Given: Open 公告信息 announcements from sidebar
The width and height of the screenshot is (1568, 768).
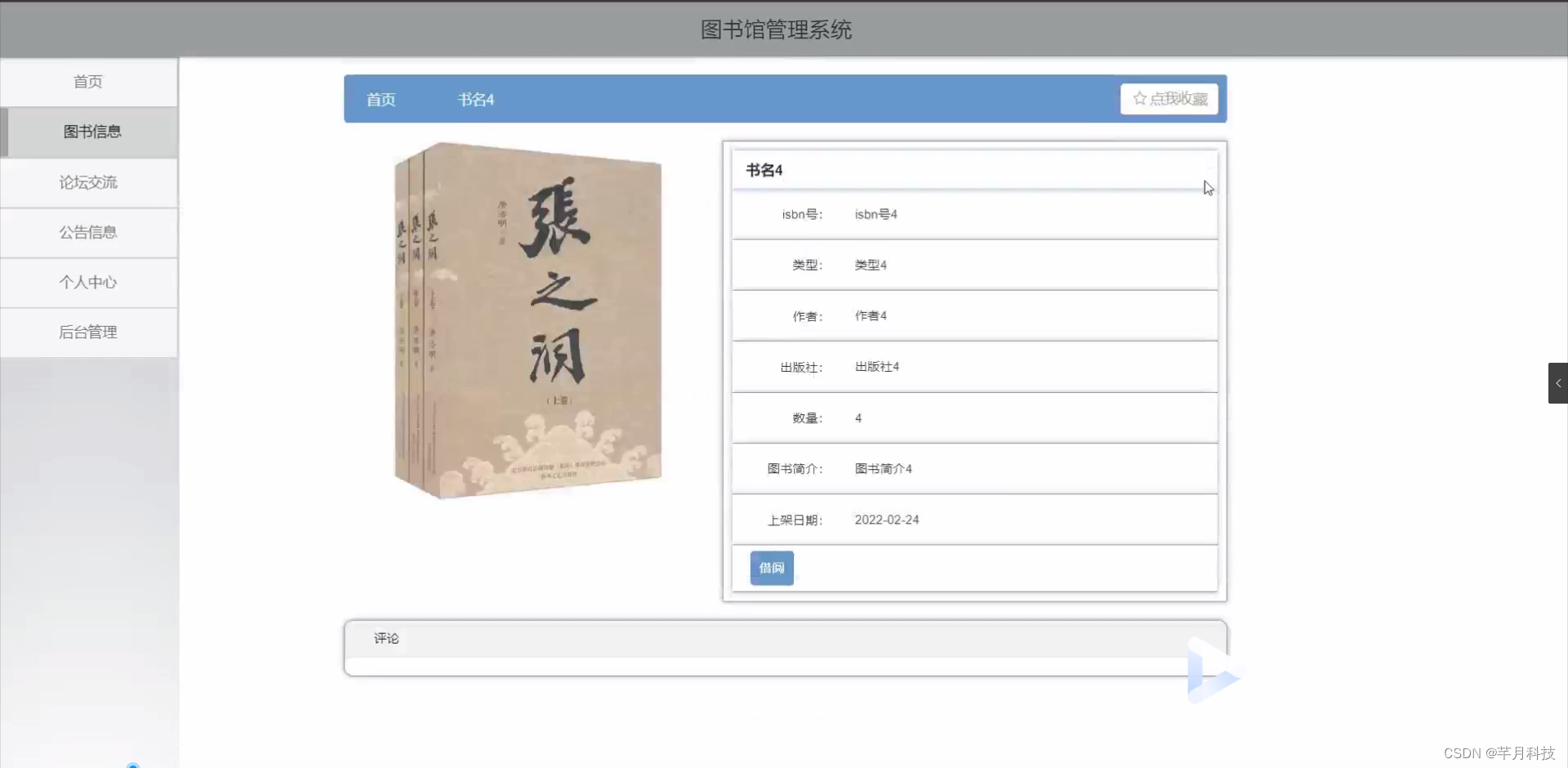Looking at the screenshot, I should [x=89, y=232].
